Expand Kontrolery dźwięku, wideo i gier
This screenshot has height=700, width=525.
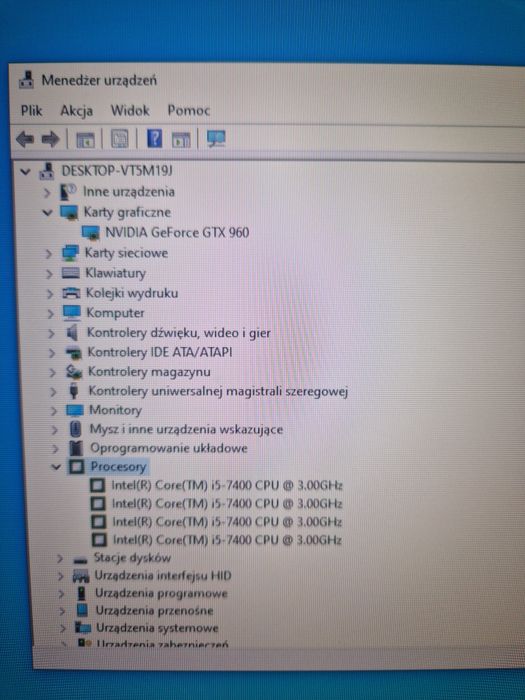51,333
